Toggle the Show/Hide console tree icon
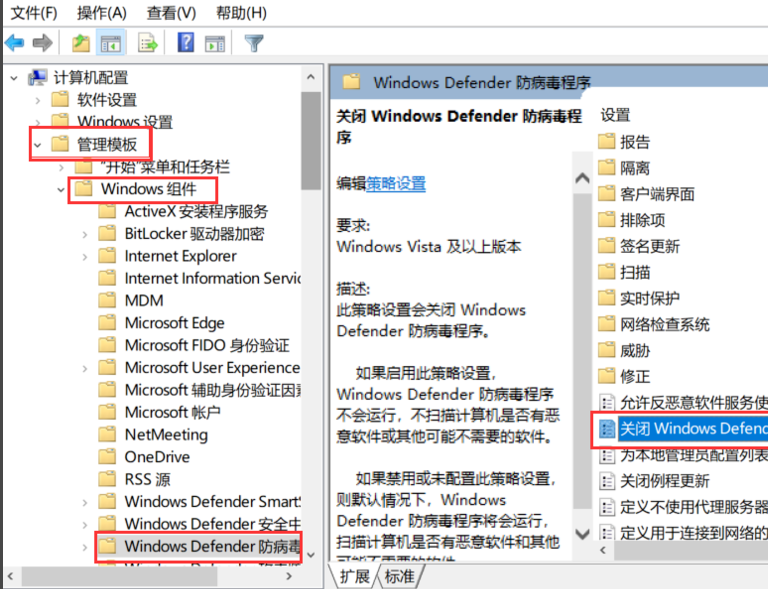Screen dimensions: 768x589 pyautogui.click(x=111, y=43)
